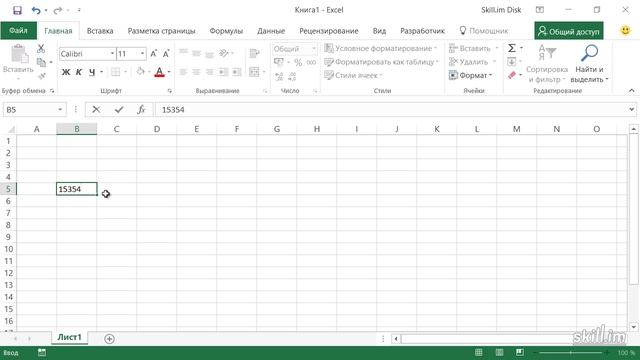
Task: Apply red font color with the A icon
Action: (x=160, y=72)
